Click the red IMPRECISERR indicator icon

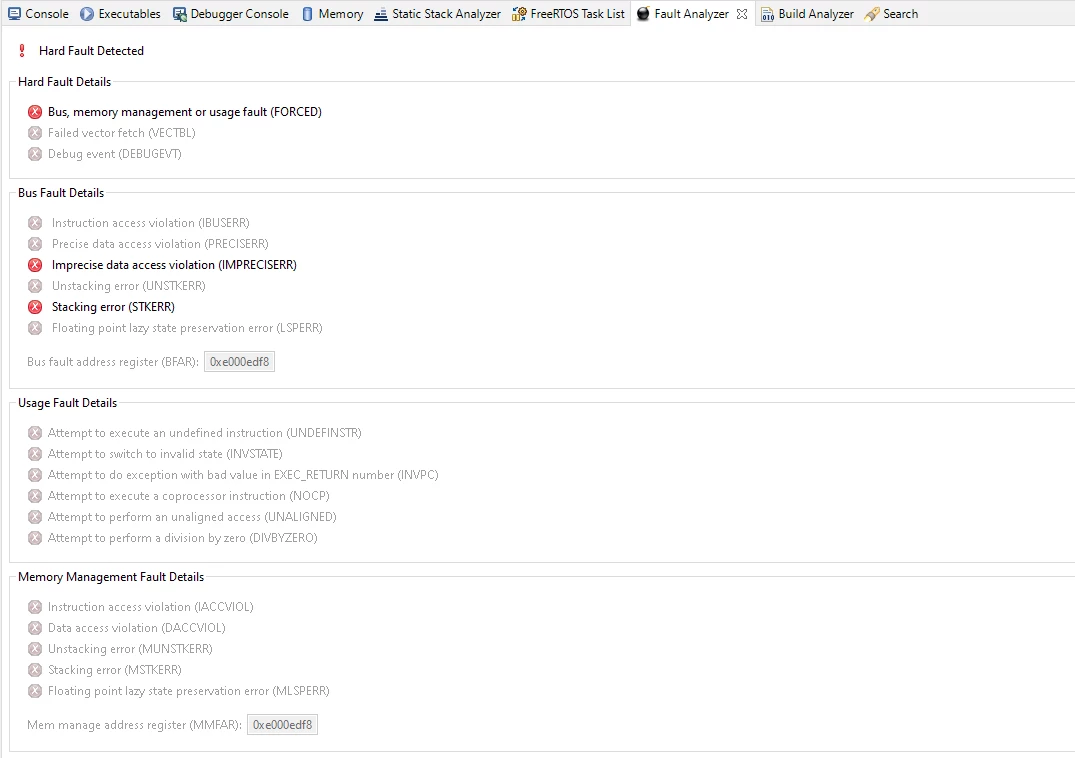pyautogui.click(x=35, y=265)
